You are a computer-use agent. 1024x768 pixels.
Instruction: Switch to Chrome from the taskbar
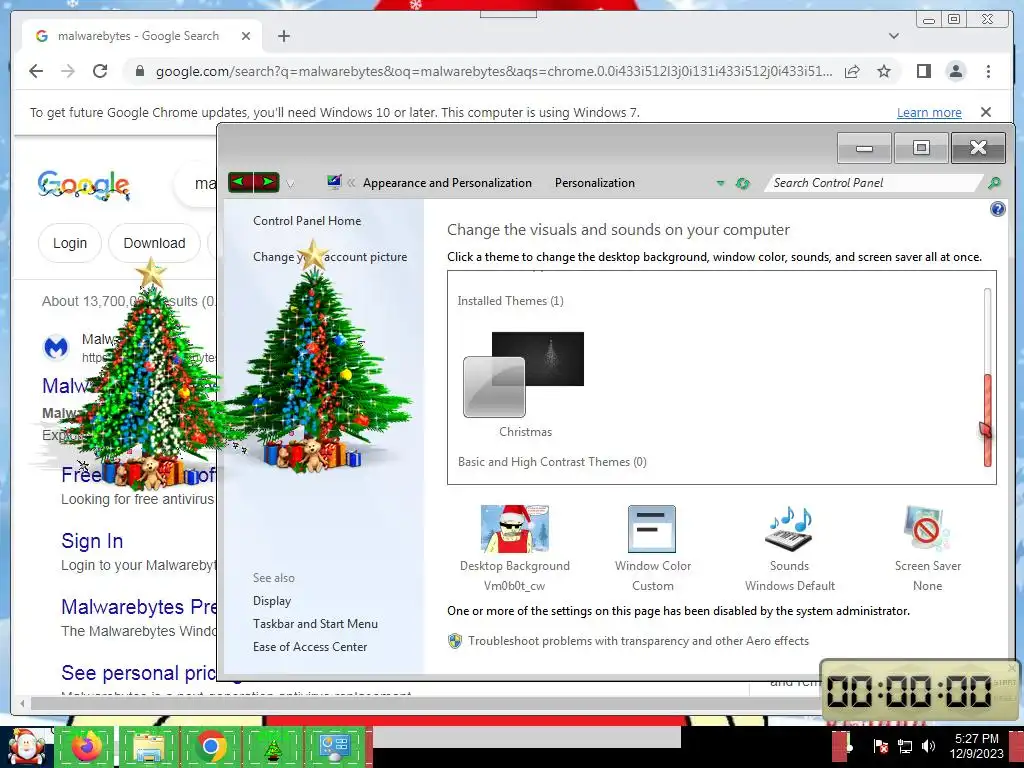tap(210, 746)
